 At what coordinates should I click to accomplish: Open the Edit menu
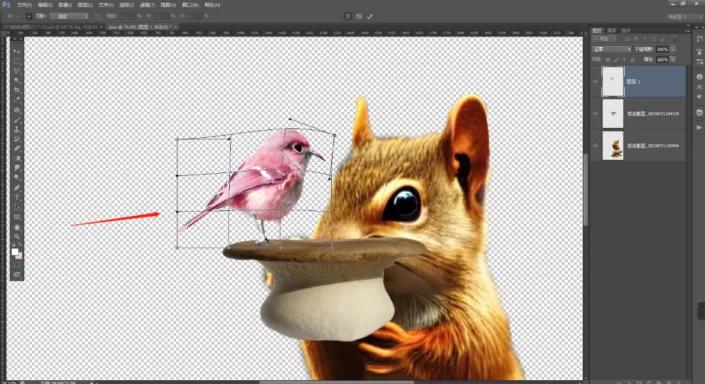click(x=45, y=5)
